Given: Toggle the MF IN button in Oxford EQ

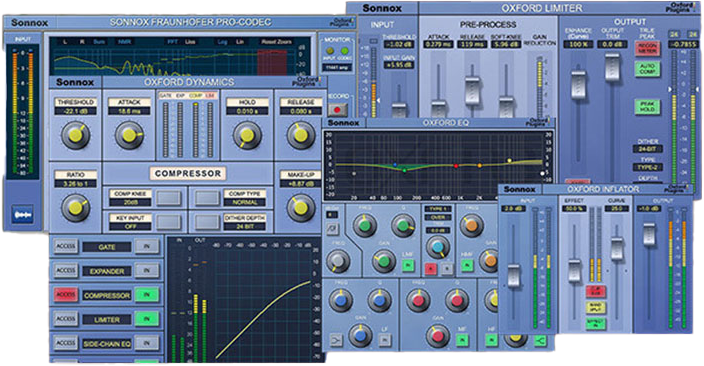Looking at the screenshot, I should click(x=462, y=340).
